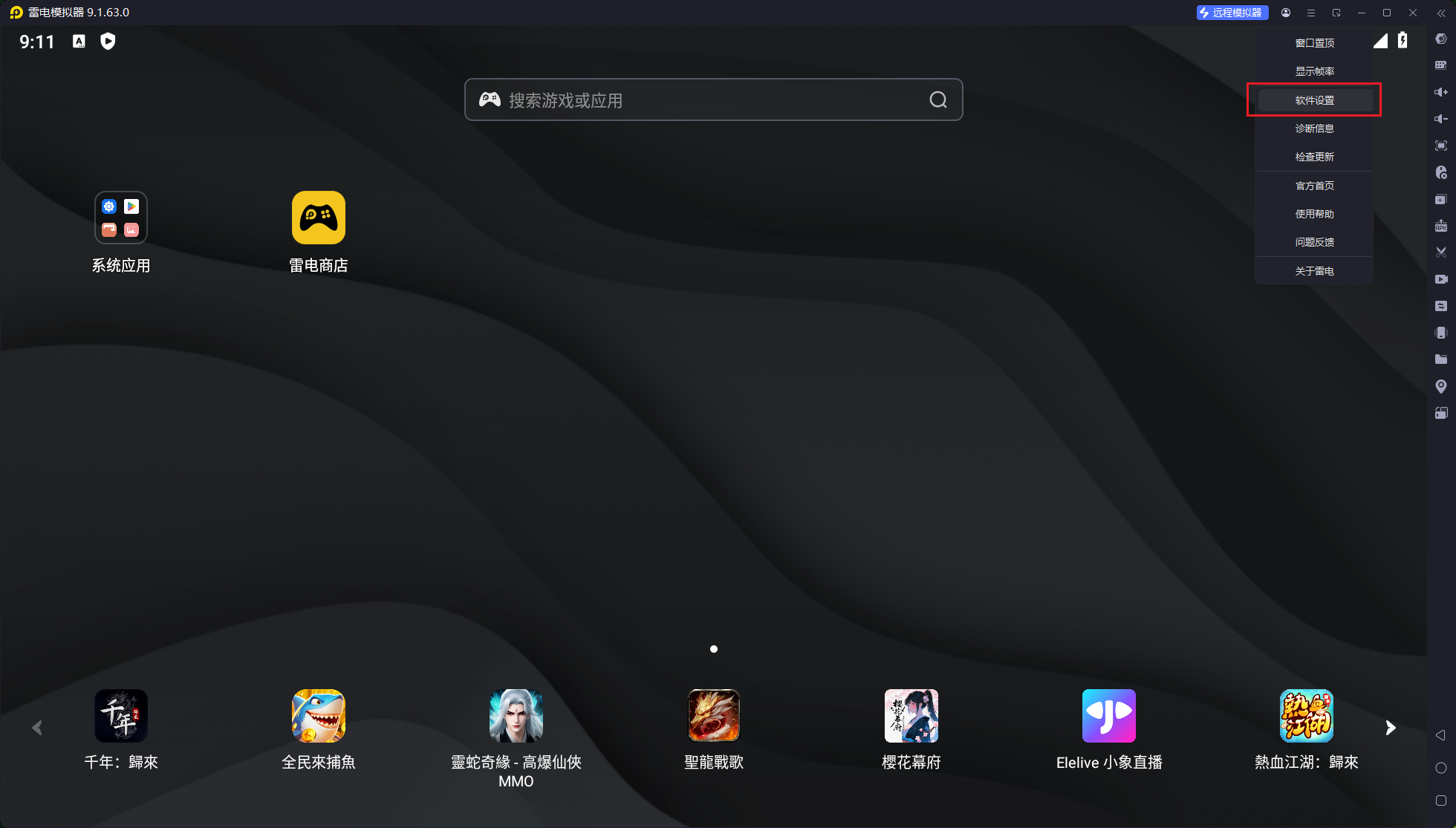Start the video recorder from sidebar
This screenshot has height=828, width=1456.
(1440, 279)
